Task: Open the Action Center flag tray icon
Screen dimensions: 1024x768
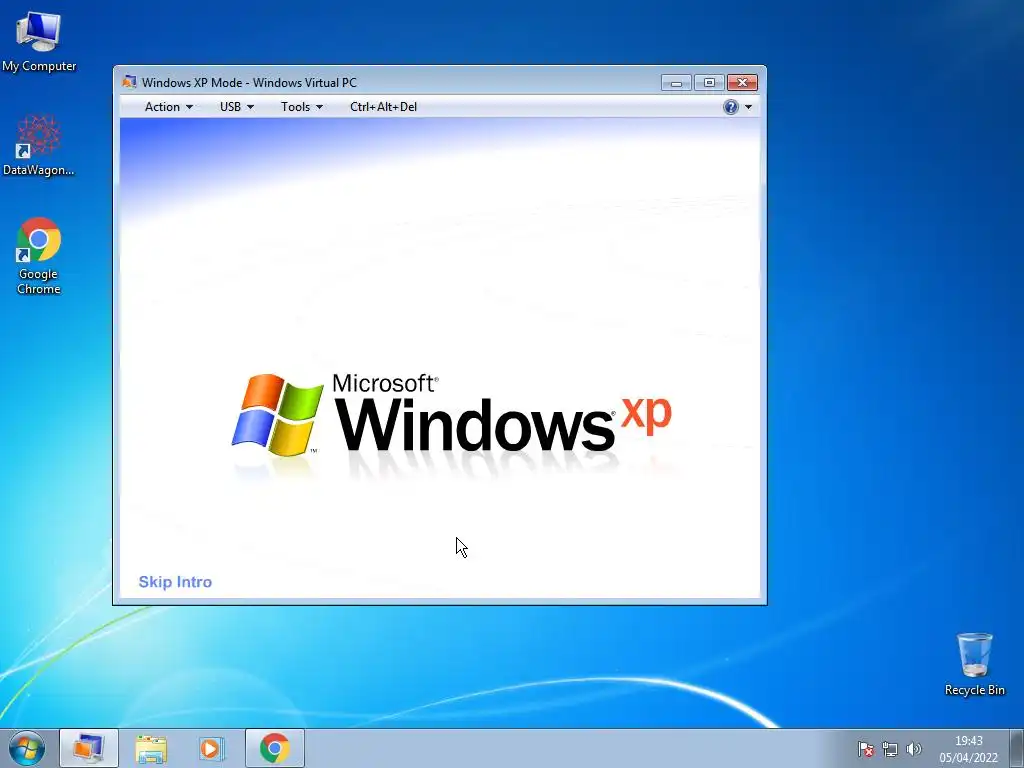Action: tap(865, 749)
